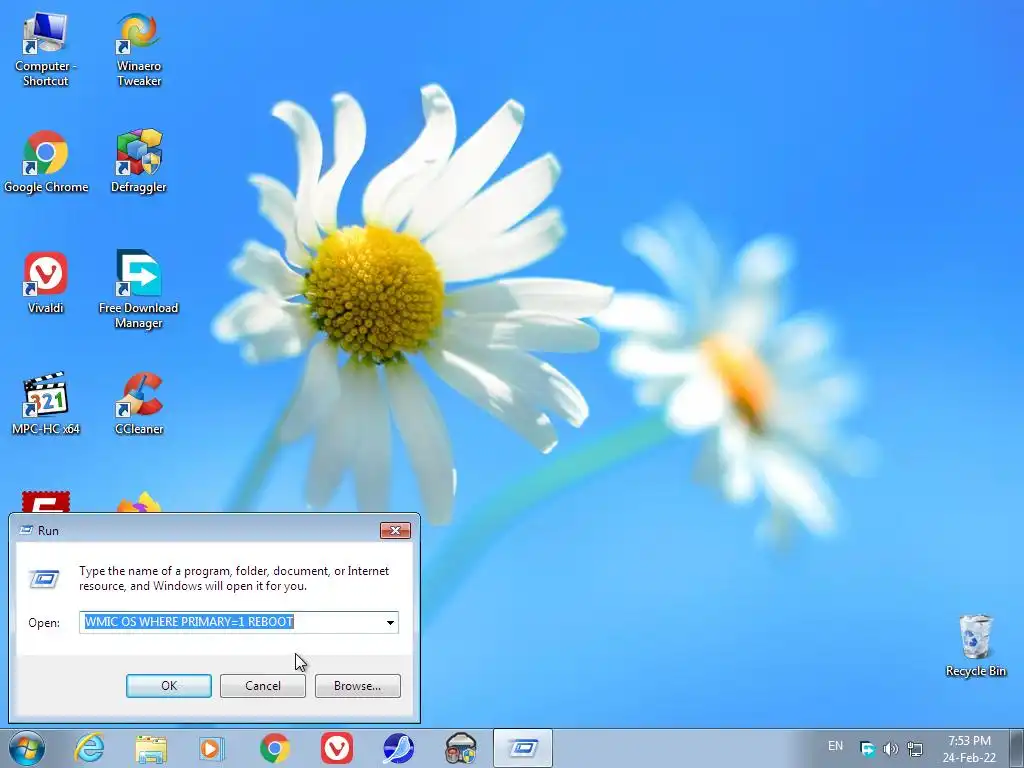Launch Windows Media Player from the taskbar
The image size is (1024, 768).
[212, 748]
